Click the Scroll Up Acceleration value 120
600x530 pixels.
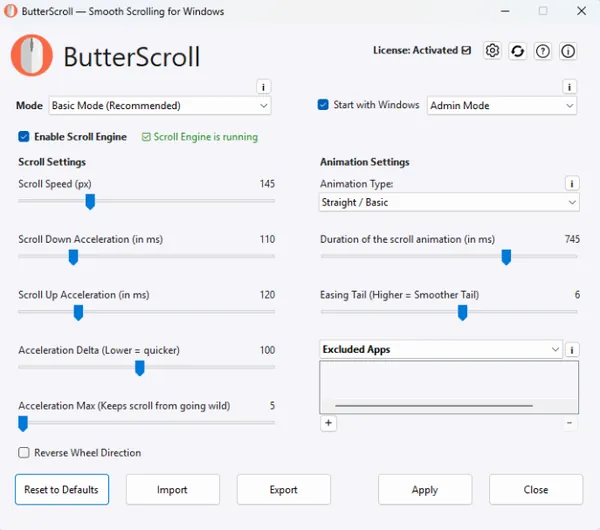coord(267,295)
